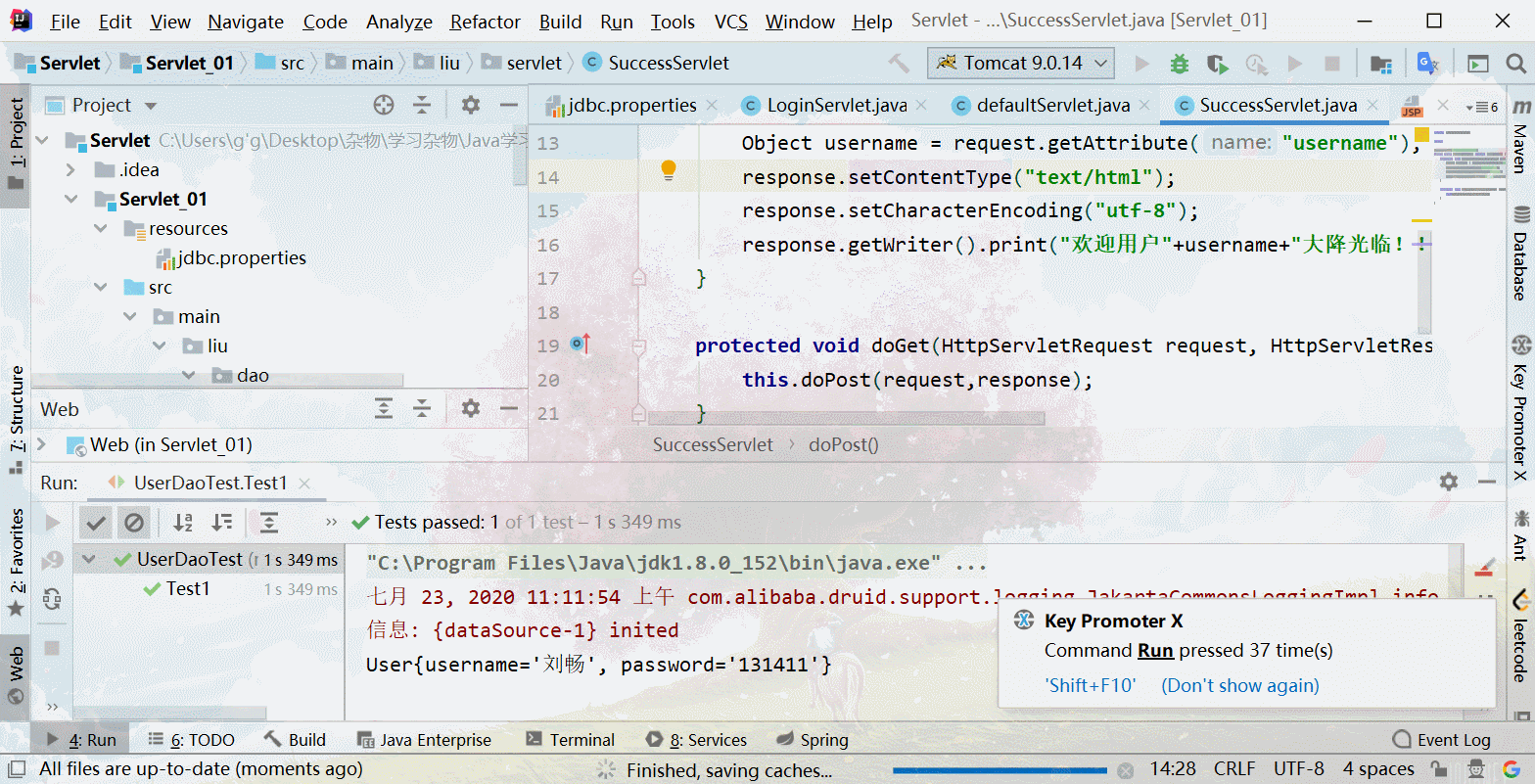Toggle the Project tool window stripe
Viewport: 1535px width, 784px height.
point(17,144)
